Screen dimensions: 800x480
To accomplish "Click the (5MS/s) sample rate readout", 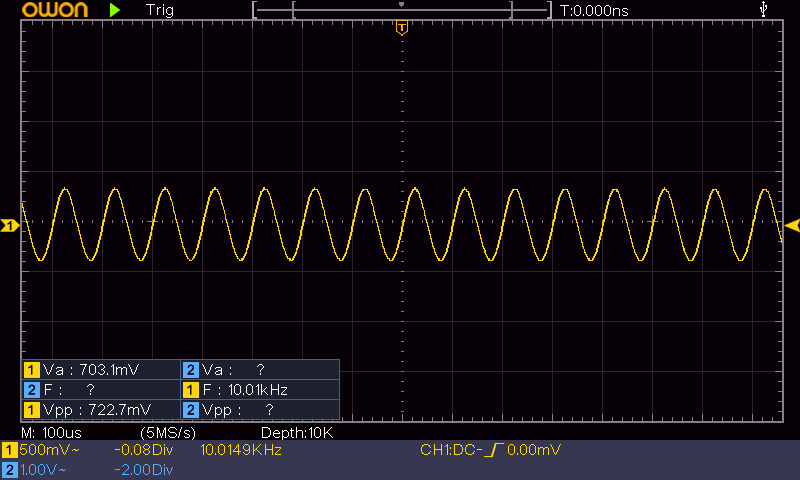I will click(x=168, y=433).
